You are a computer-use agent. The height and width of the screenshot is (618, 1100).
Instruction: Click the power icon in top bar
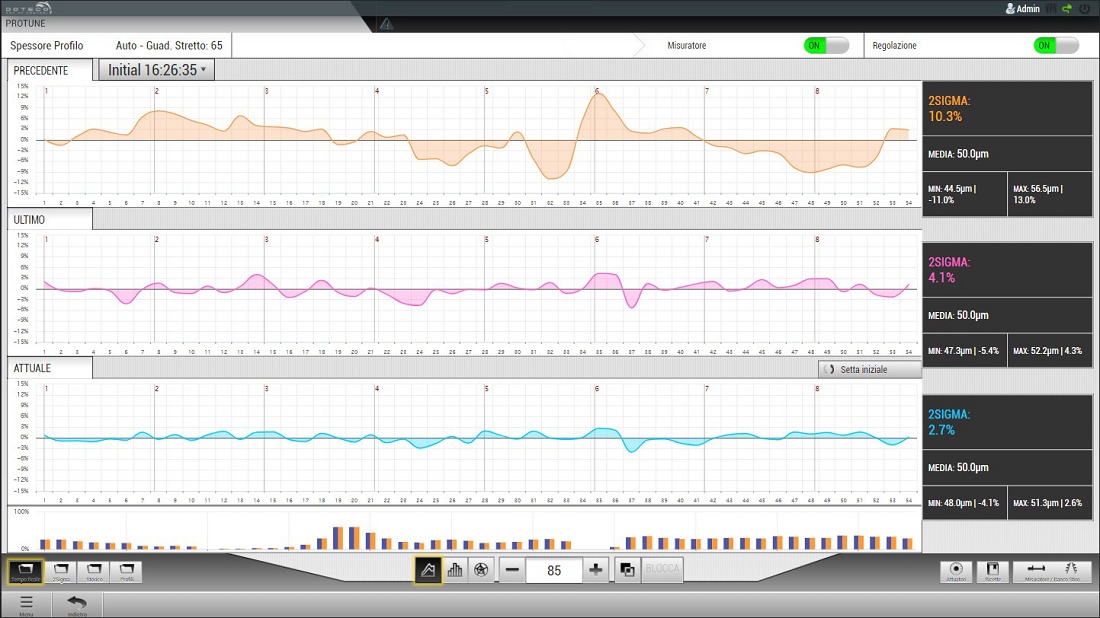pyautogui.click(x=1084, y=9)
